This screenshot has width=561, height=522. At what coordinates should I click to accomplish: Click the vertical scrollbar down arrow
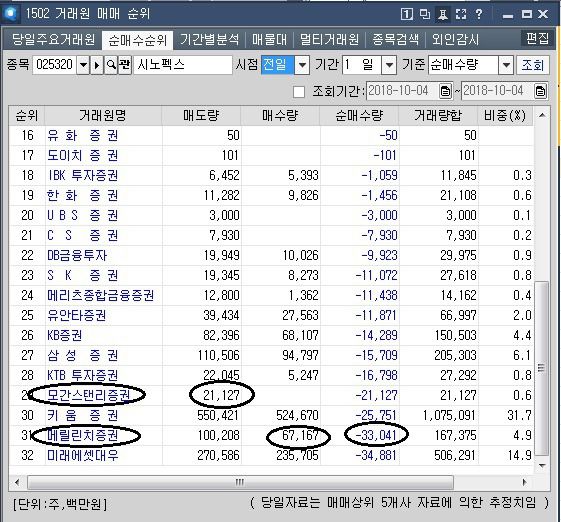point(542,465)
